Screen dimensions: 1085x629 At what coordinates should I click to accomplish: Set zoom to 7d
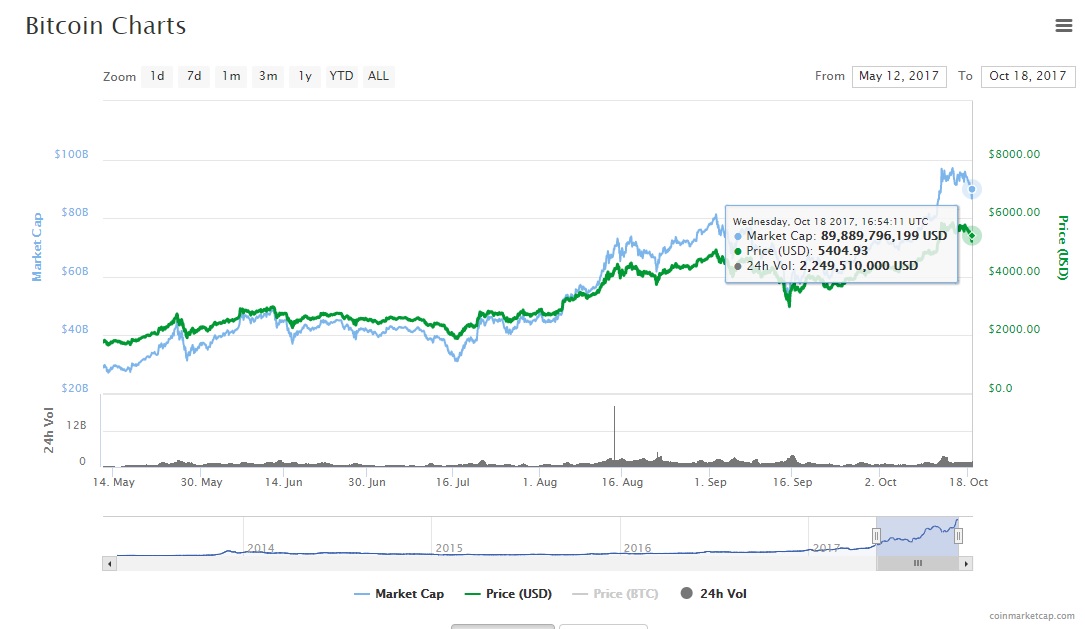pos(194,76)
